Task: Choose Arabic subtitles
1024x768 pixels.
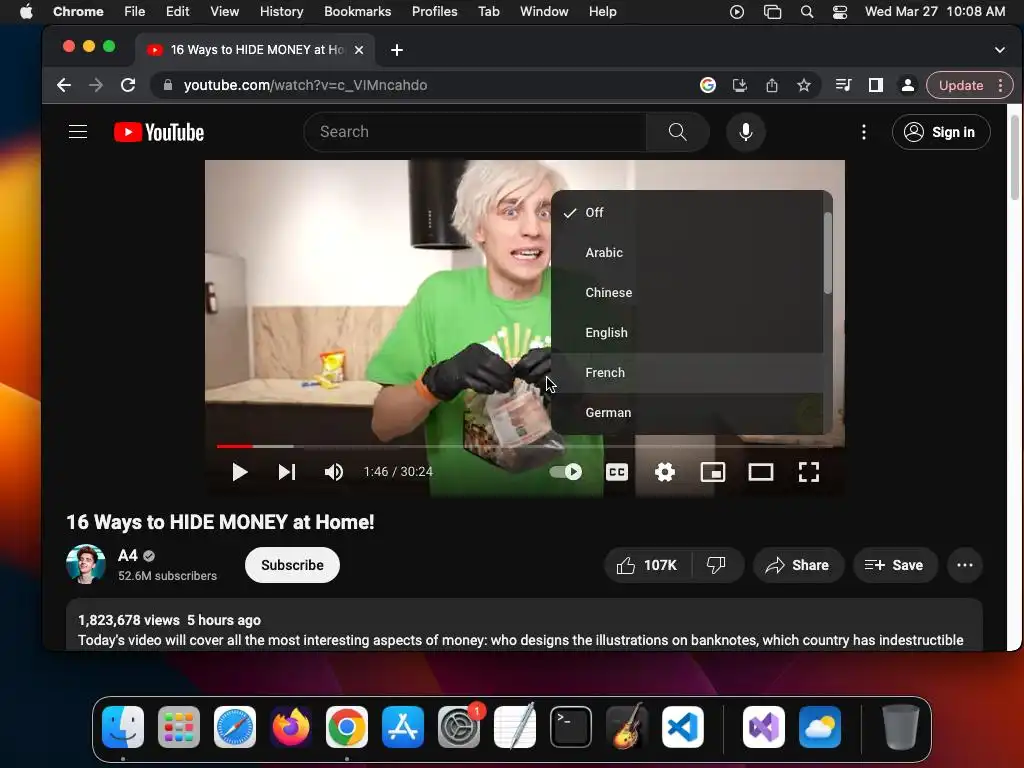Action: (687, 252)
